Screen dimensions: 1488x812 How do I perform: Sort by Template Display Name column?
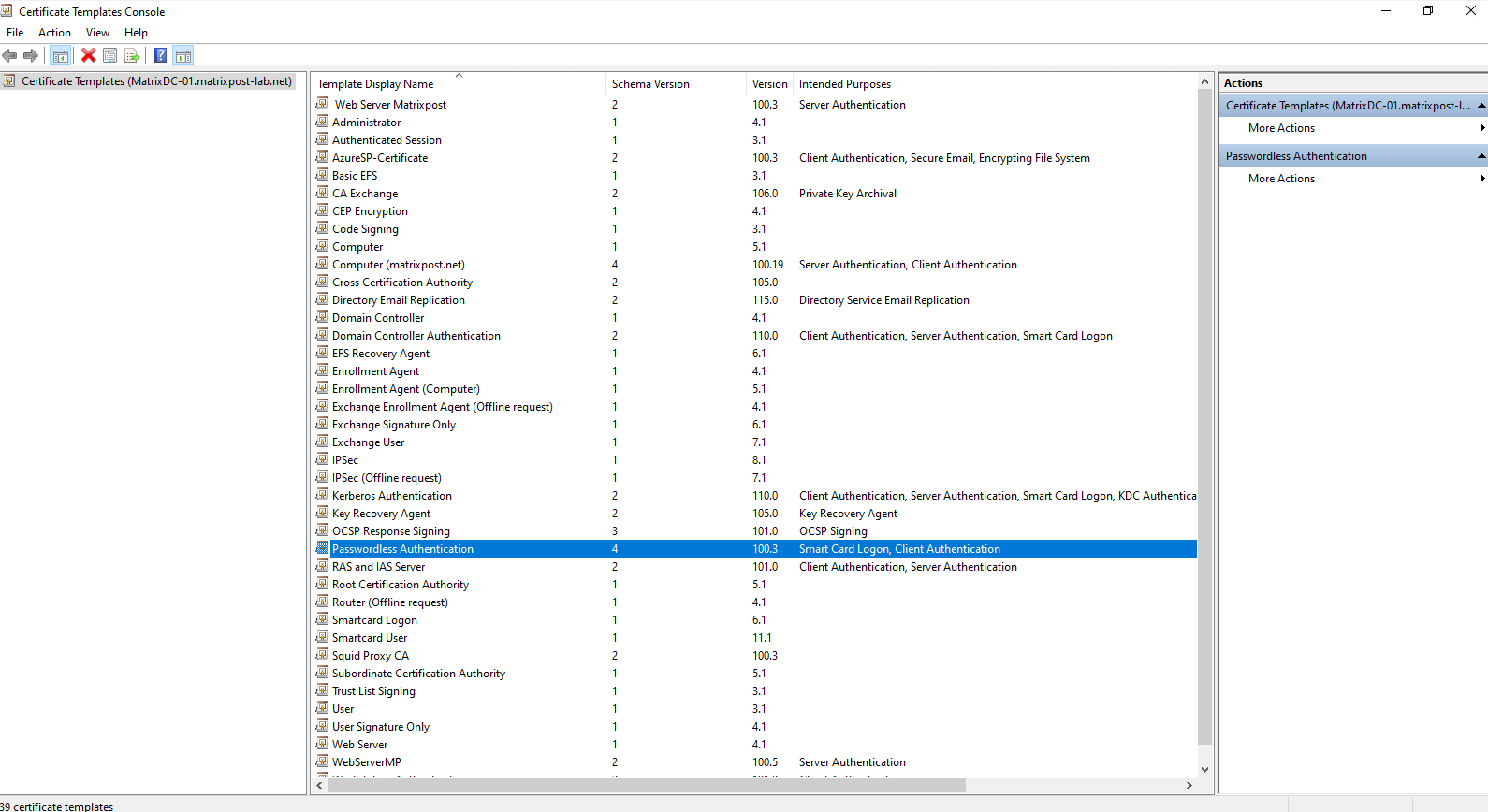(460, 84)
